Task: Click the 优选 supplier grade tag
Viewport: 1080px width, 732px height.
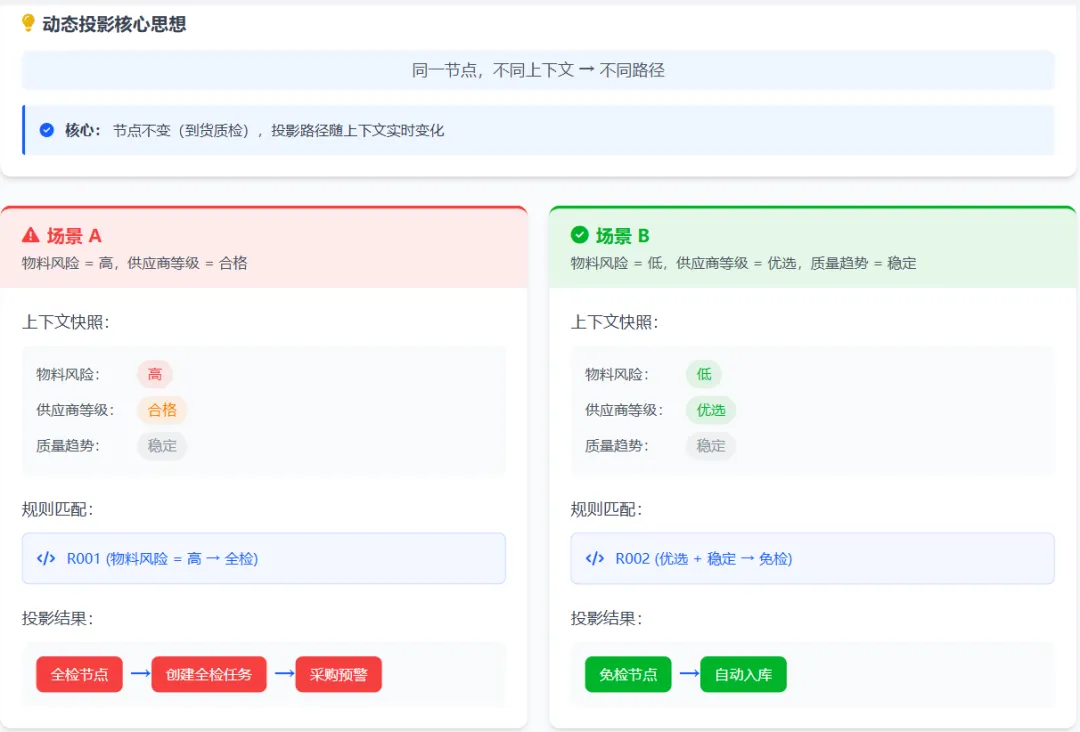Action: [712, 410]
